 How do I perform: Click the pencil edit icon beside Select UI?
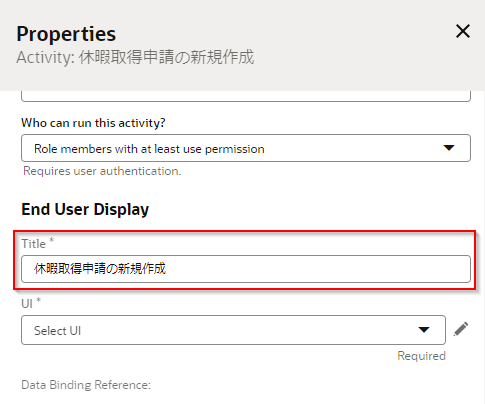tap(461, 329)
